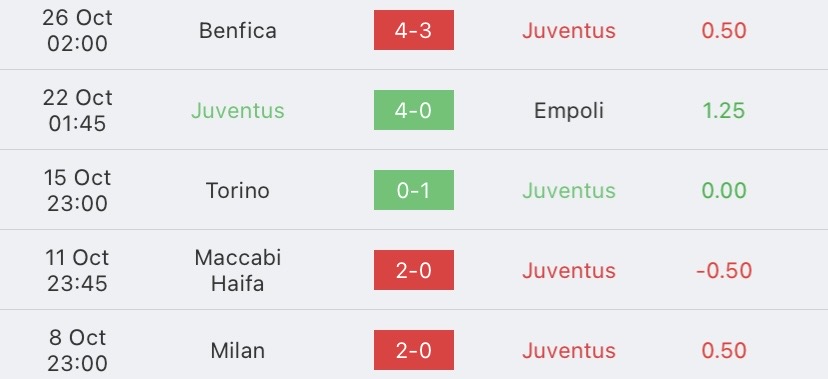The image size is (828, 379).
Task: Click the 0.00 handicap value
Action: coord(724,191)
